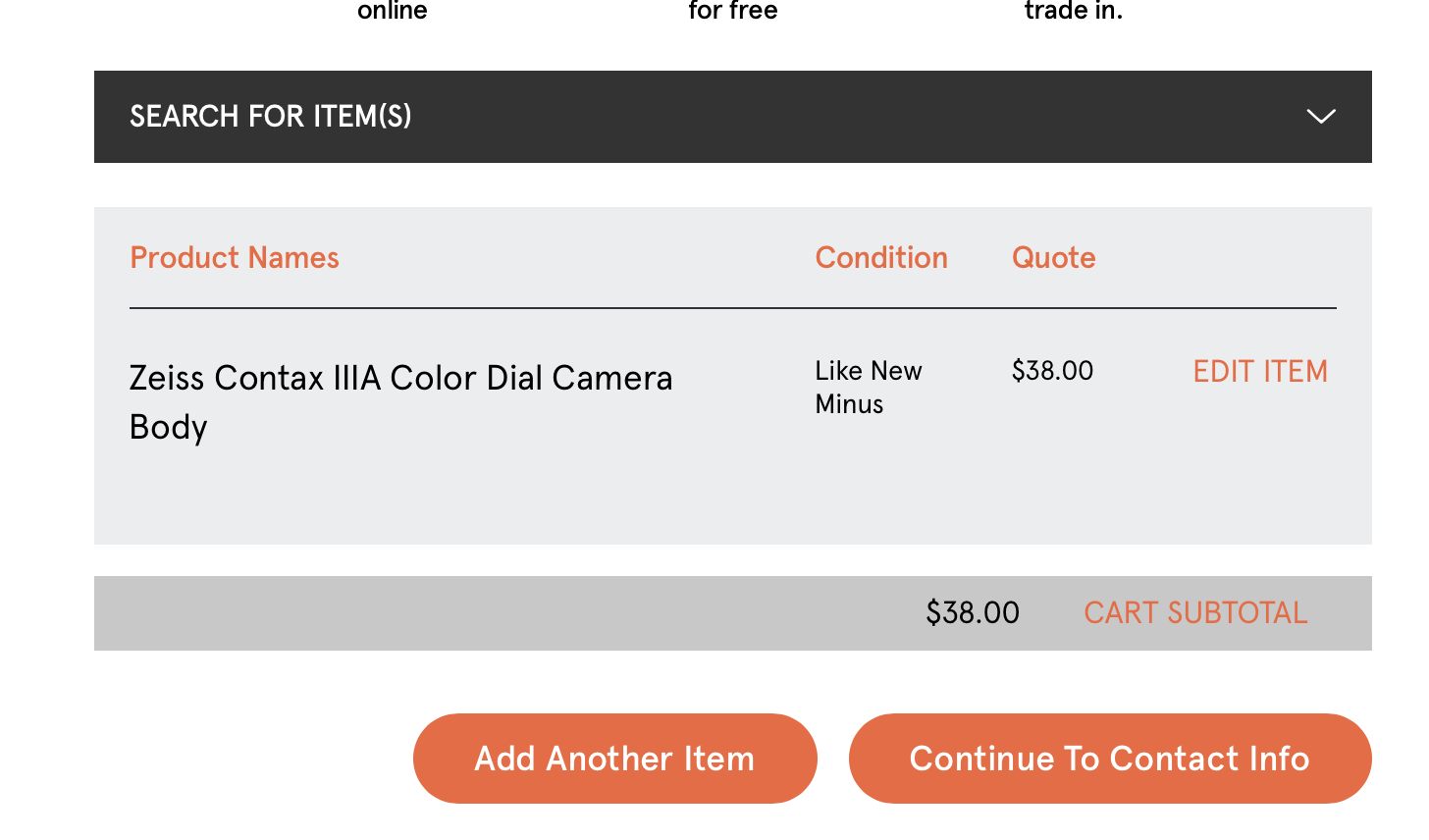Click the dark search bar's empty middle area
The image size is (1429, 840).
coord(834,117)
